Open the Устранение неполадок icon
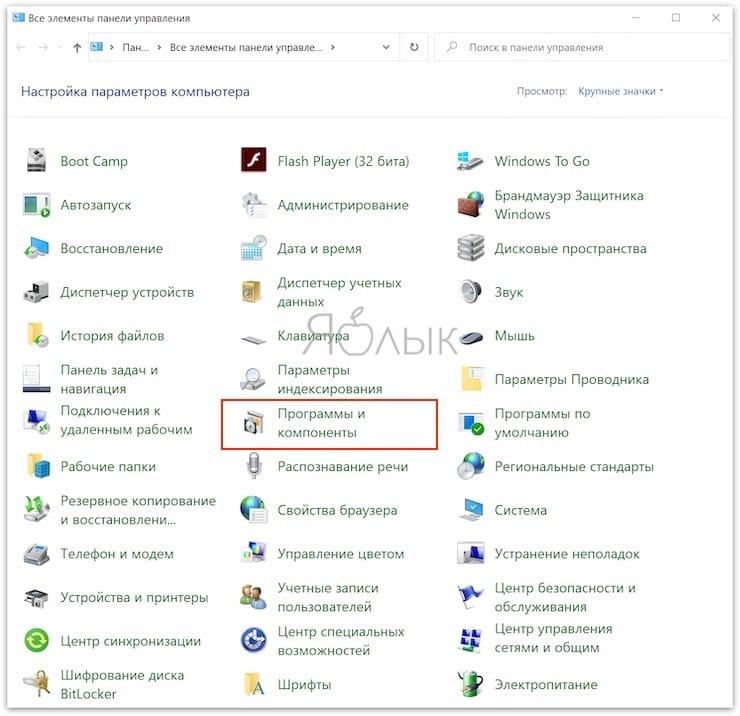The height and width of the screenshot is (716, 740). tap(471, 553)
